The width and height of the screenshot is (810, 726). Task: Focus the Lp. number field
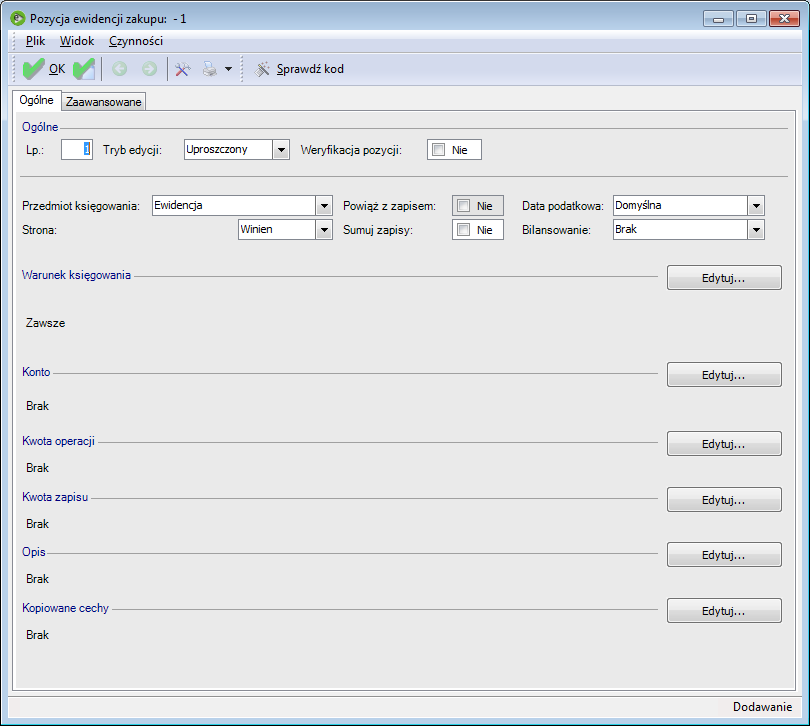[76, 149]
